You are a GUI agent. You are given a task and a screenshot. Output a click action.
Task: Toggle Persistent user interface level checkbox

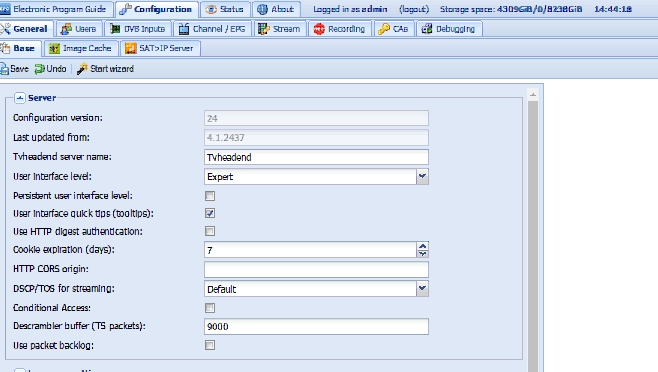click(x=210, y=196)
